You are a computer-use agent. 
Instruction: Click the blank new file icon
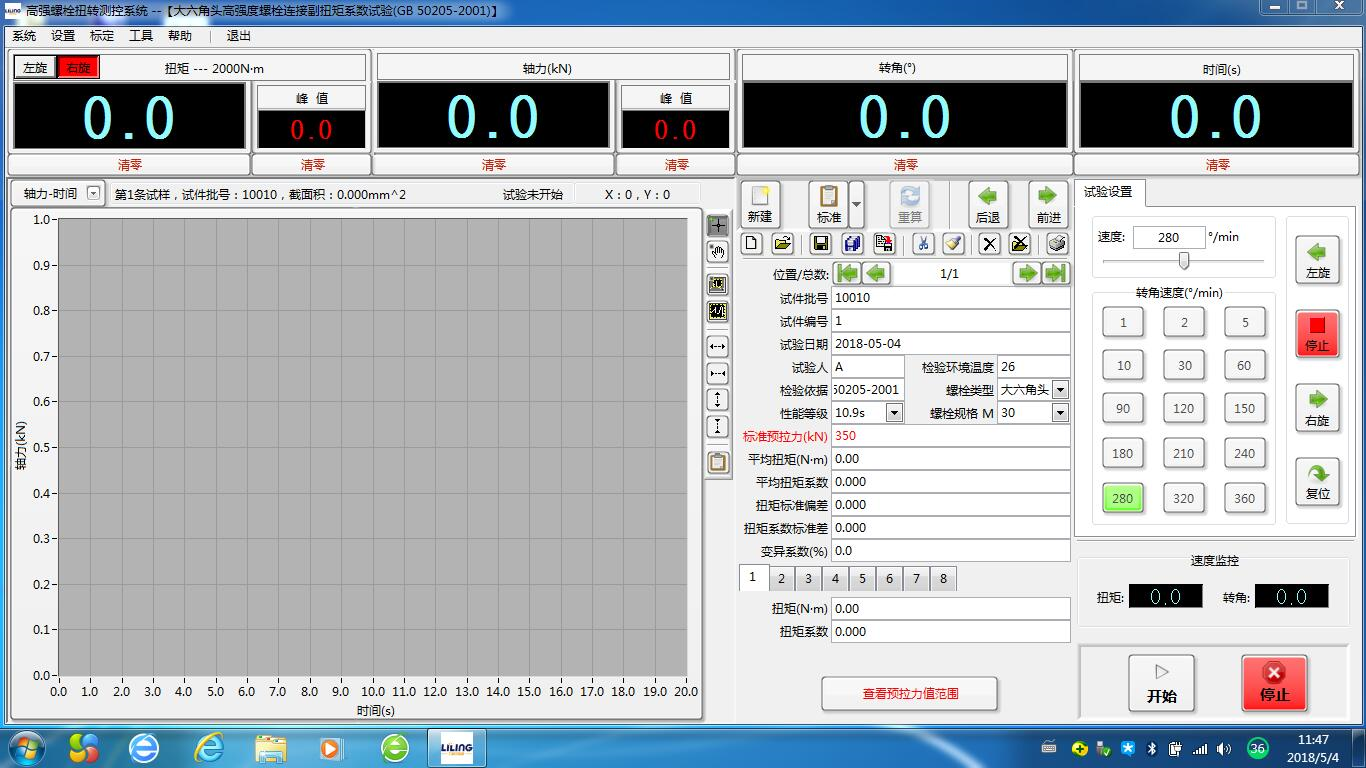click(x=752, y=243)
